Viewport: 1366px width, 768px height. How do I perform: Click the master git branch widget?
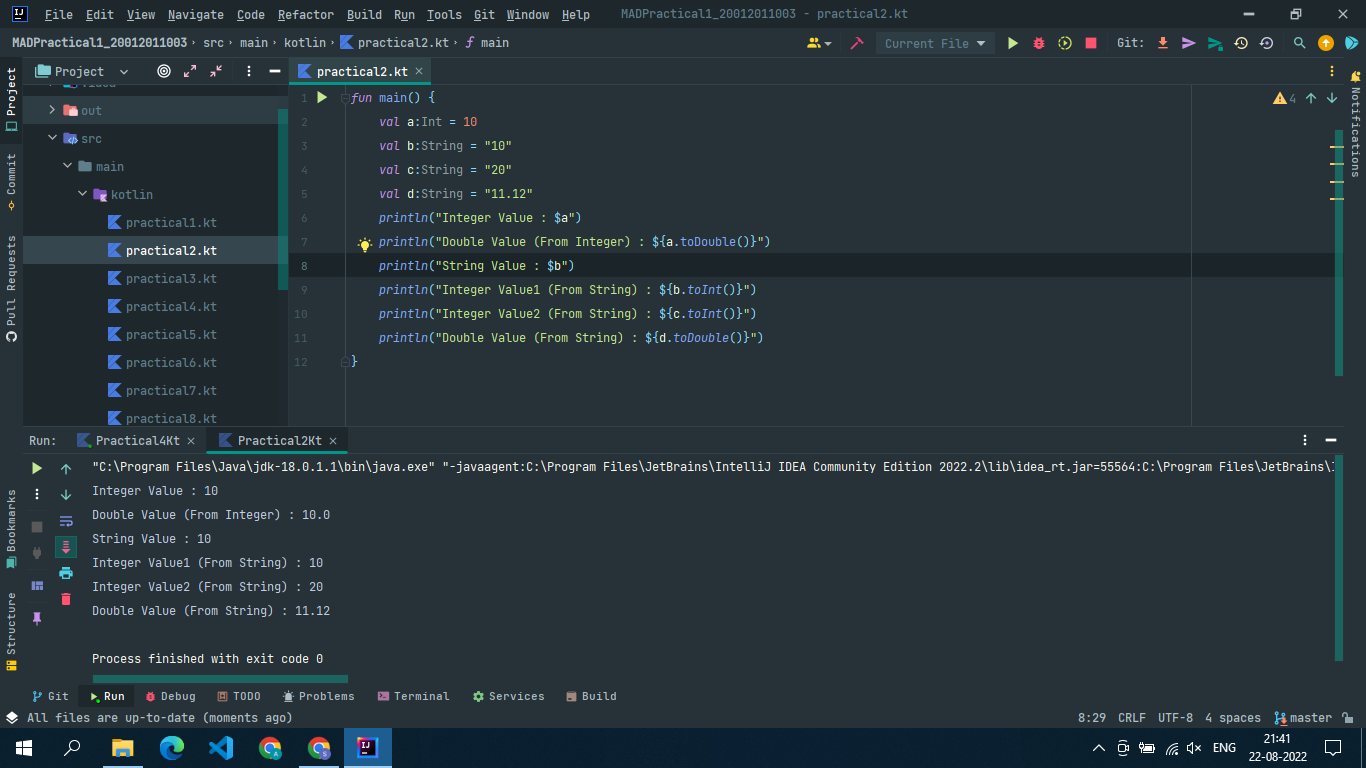(1303, 718)
